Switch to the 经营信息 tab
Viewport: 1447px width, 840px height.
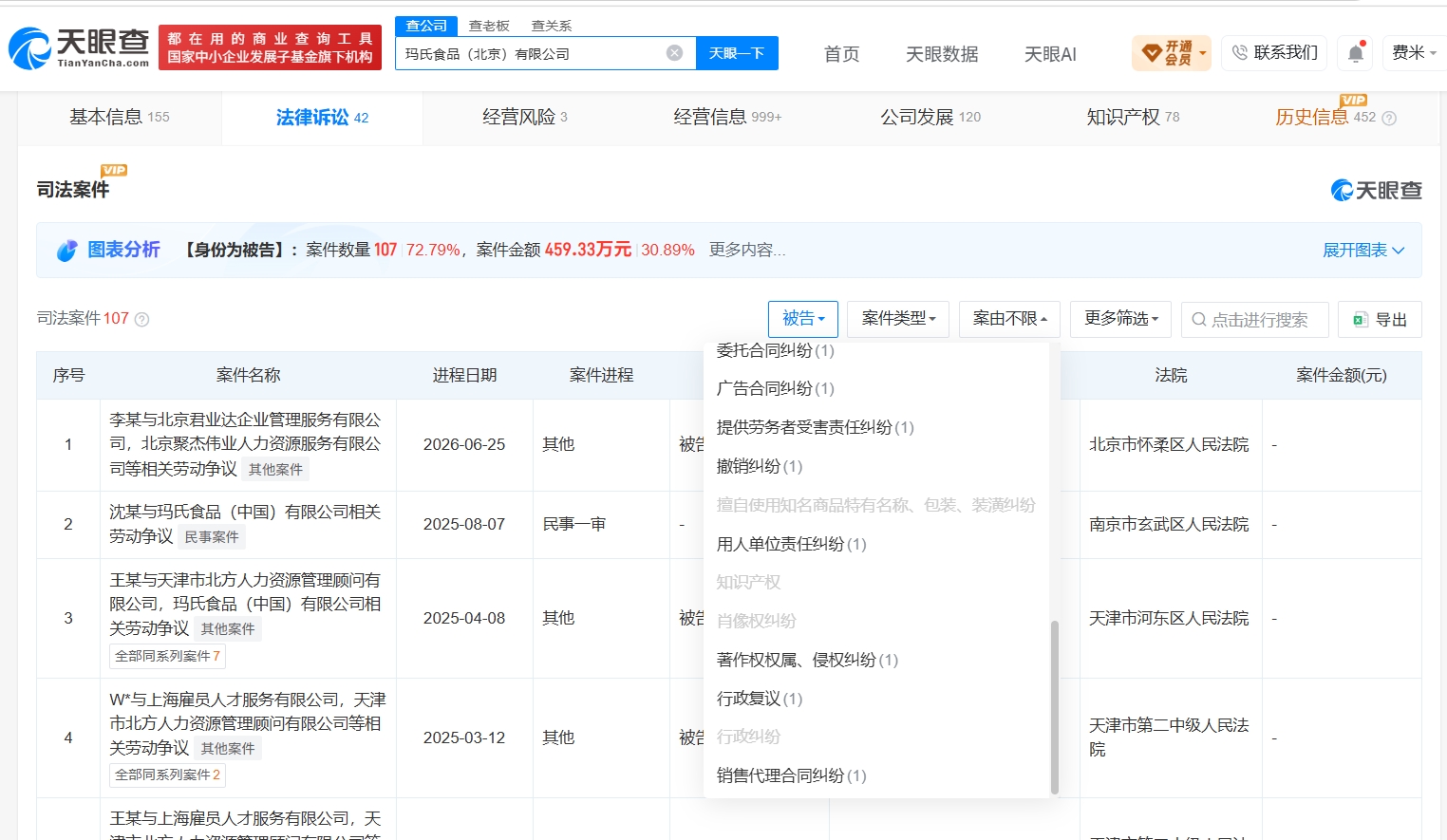[727, 117]
